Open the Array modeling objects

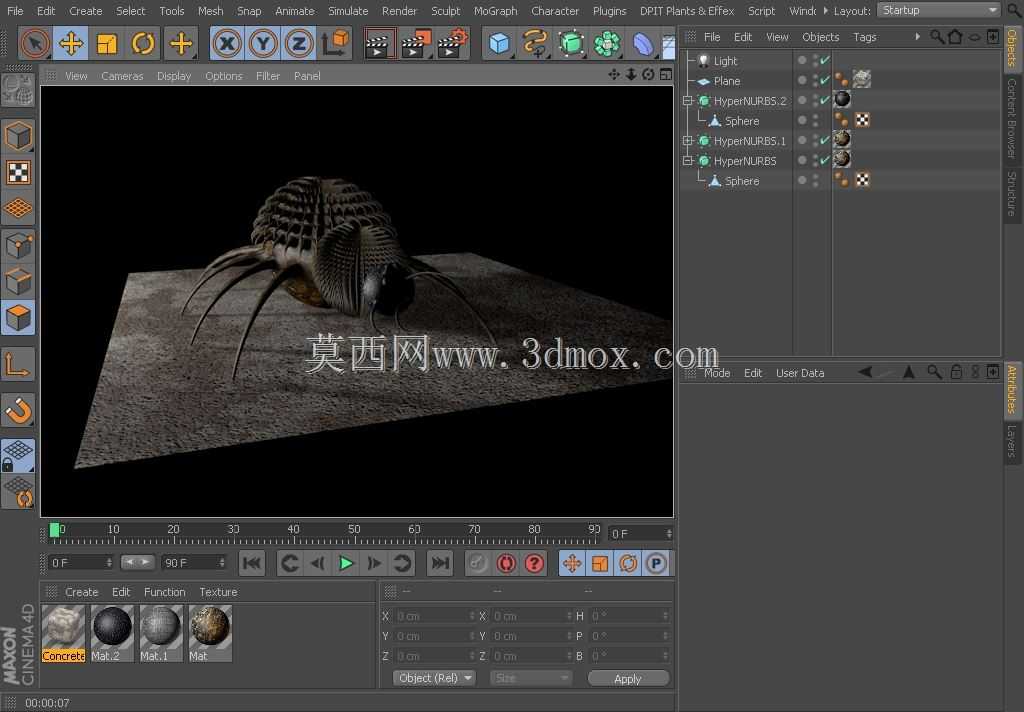[607, 44]
